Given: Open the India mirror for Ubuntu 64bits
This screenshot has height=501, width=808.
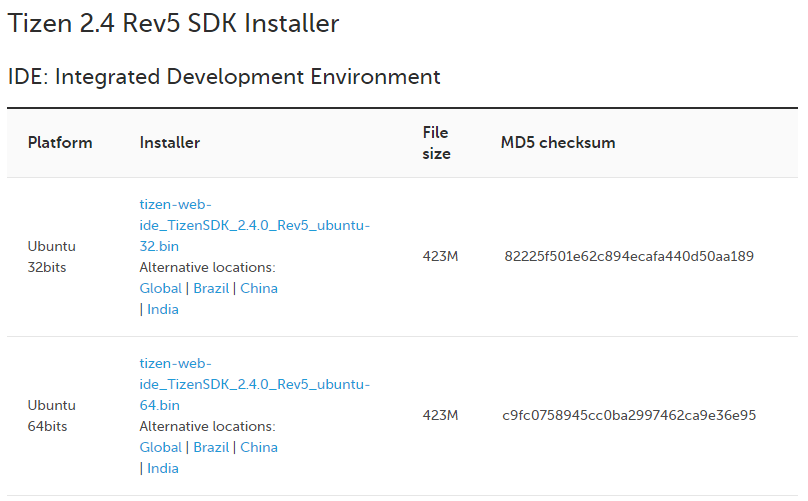Looking at the screenshot, I should tap(163, 468).
